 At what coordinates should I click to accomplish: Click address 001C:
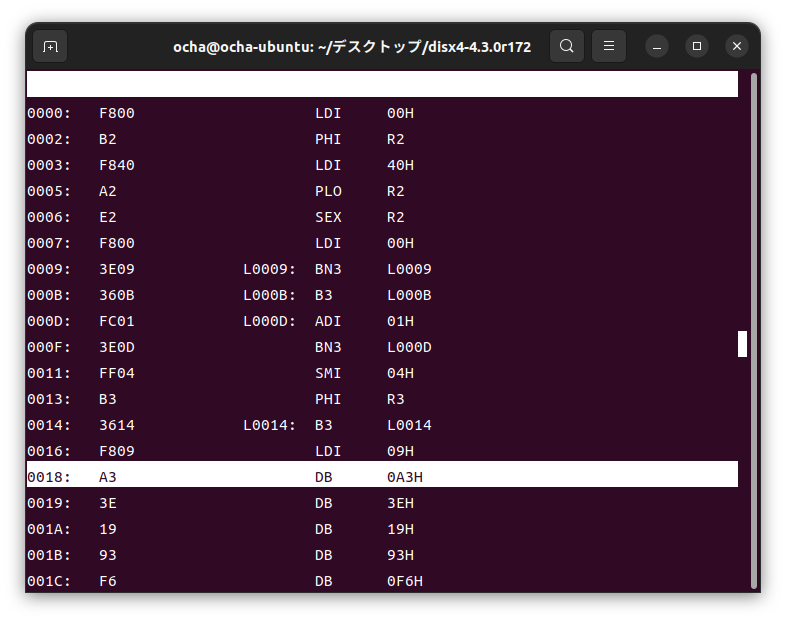pos(49,581)
